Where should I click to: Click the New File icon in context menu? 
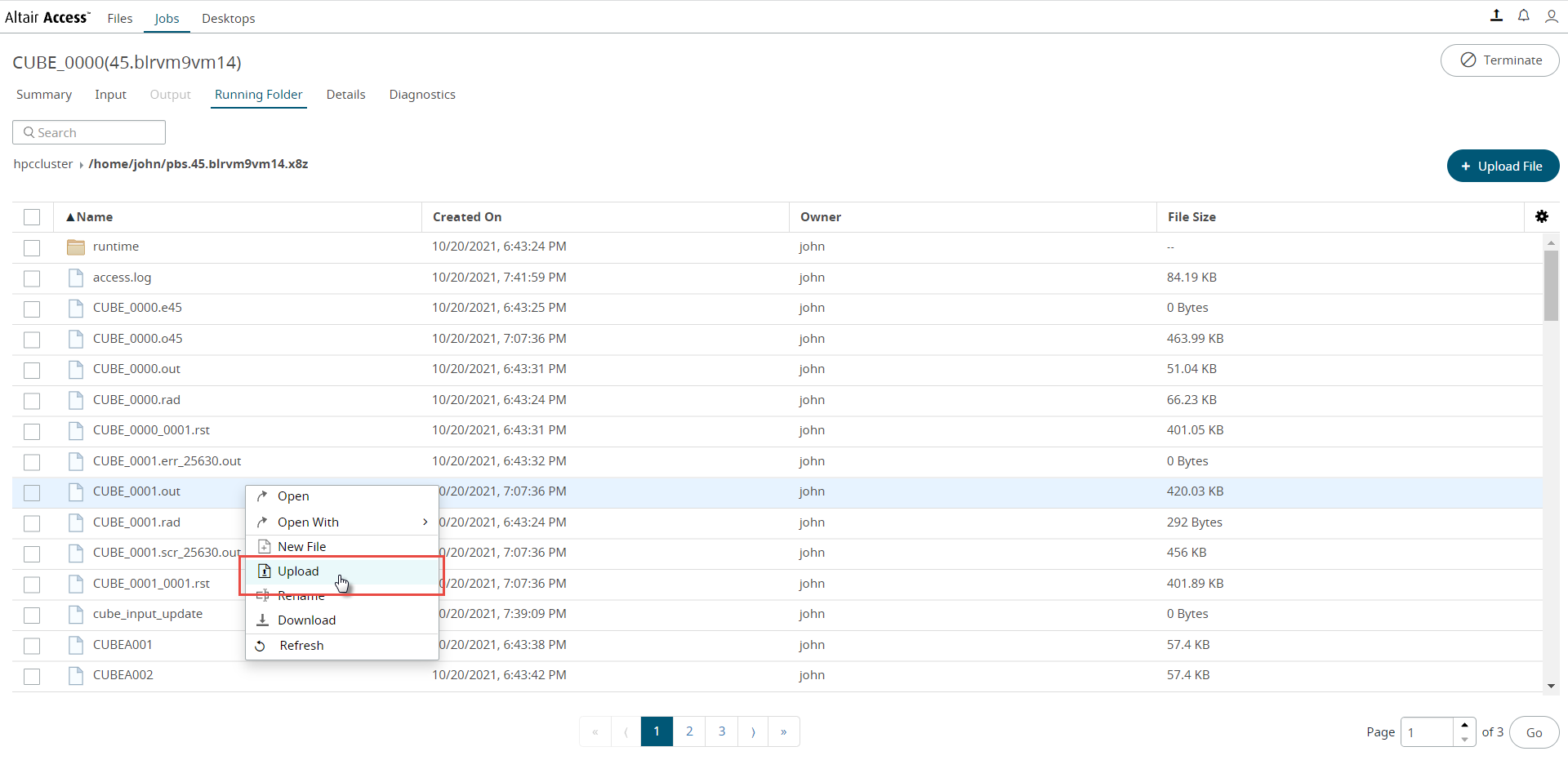pos(264,546)
